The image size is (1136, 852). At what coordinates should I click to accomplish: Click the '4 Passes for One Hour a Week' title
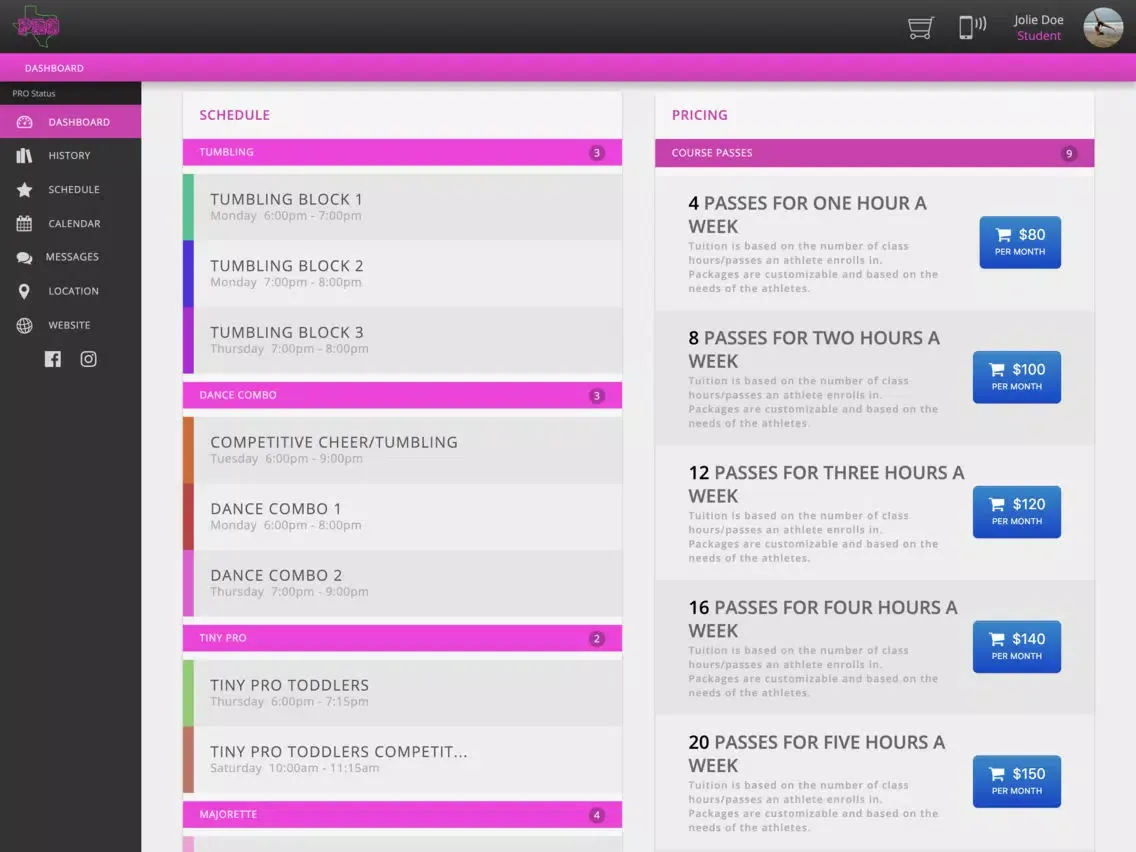click(x=807, y=214)
